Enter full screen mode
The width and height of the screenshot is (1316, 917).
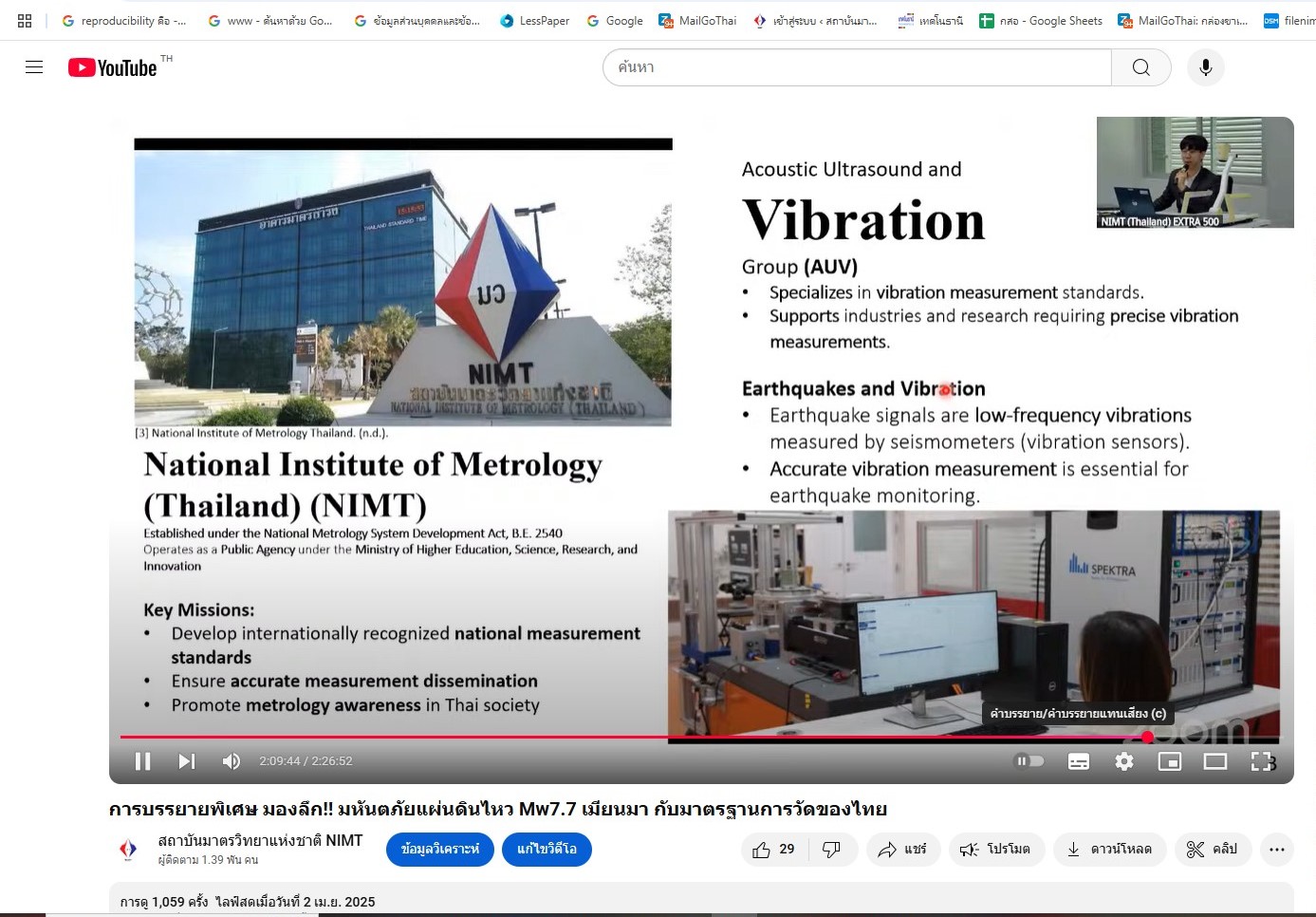coord(1261,761)
